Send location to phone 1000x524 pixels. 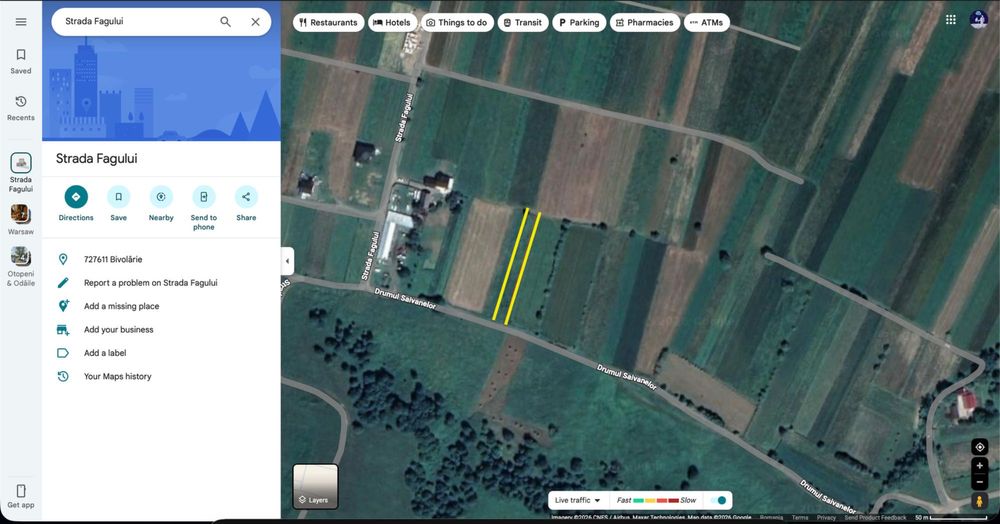tap(203, 208)
